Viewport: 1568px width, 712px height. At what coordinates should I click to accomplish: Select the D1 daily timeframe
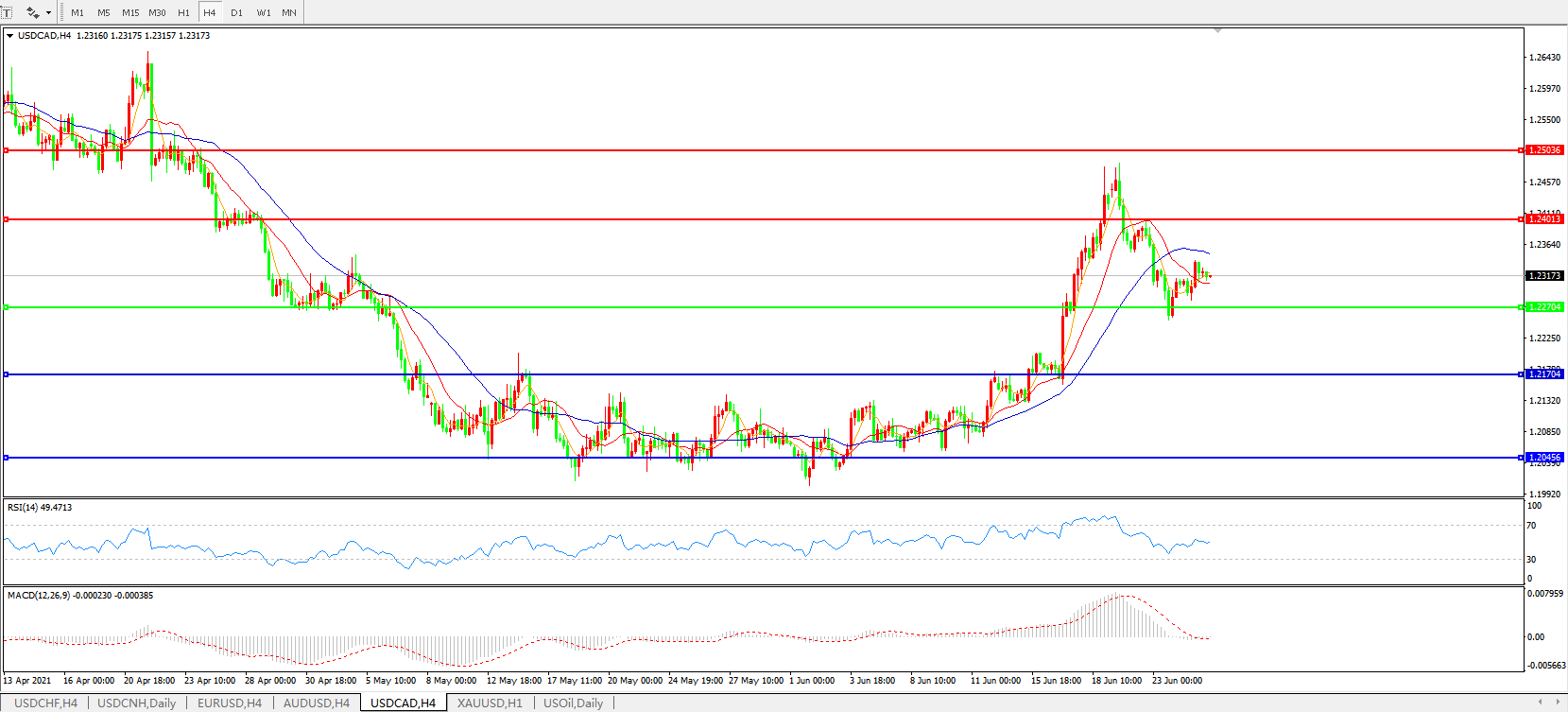pyautogui.click(x=236, y=12)
